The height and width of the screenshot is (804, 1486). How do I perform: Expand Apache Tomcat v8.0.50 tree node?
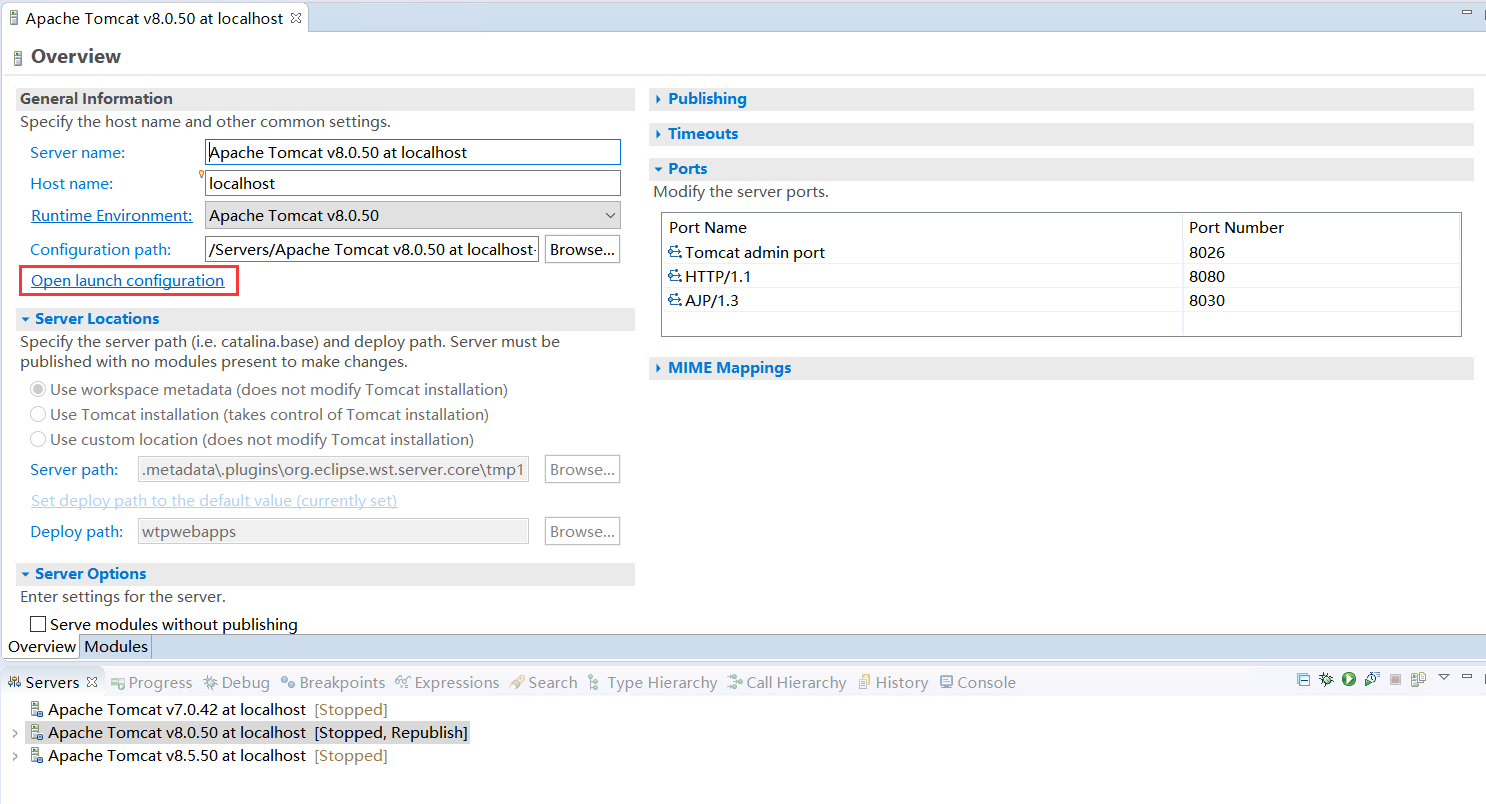(x=14, y=733)
